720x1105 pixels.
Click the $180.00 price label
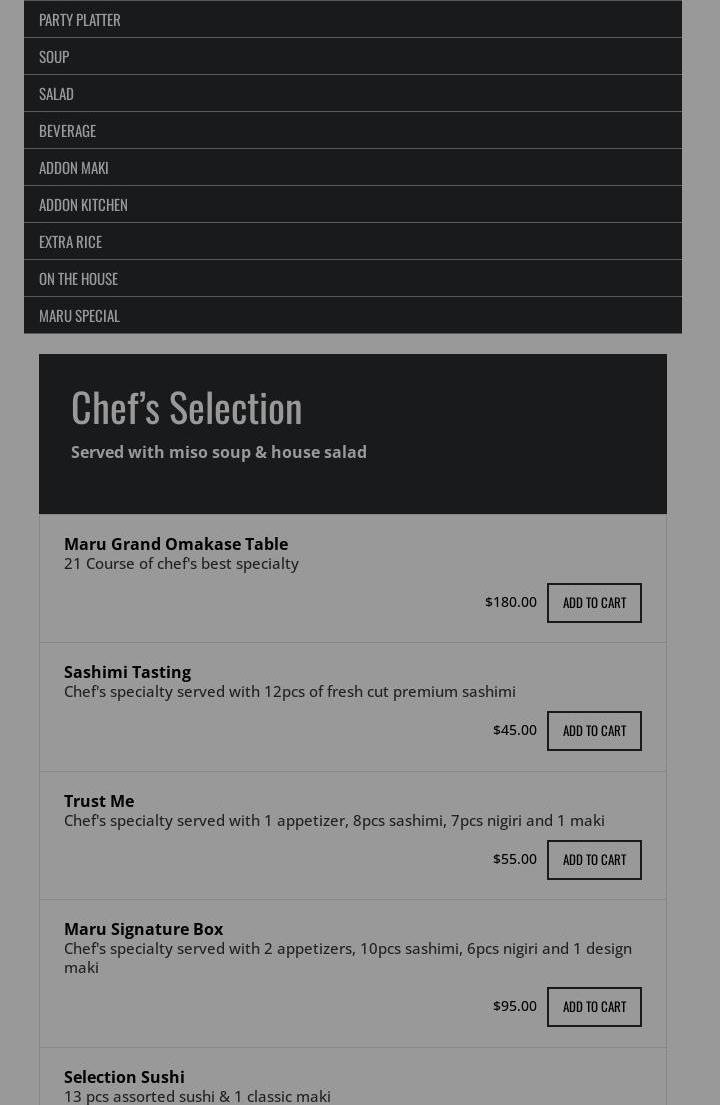(x=511, y=602)
